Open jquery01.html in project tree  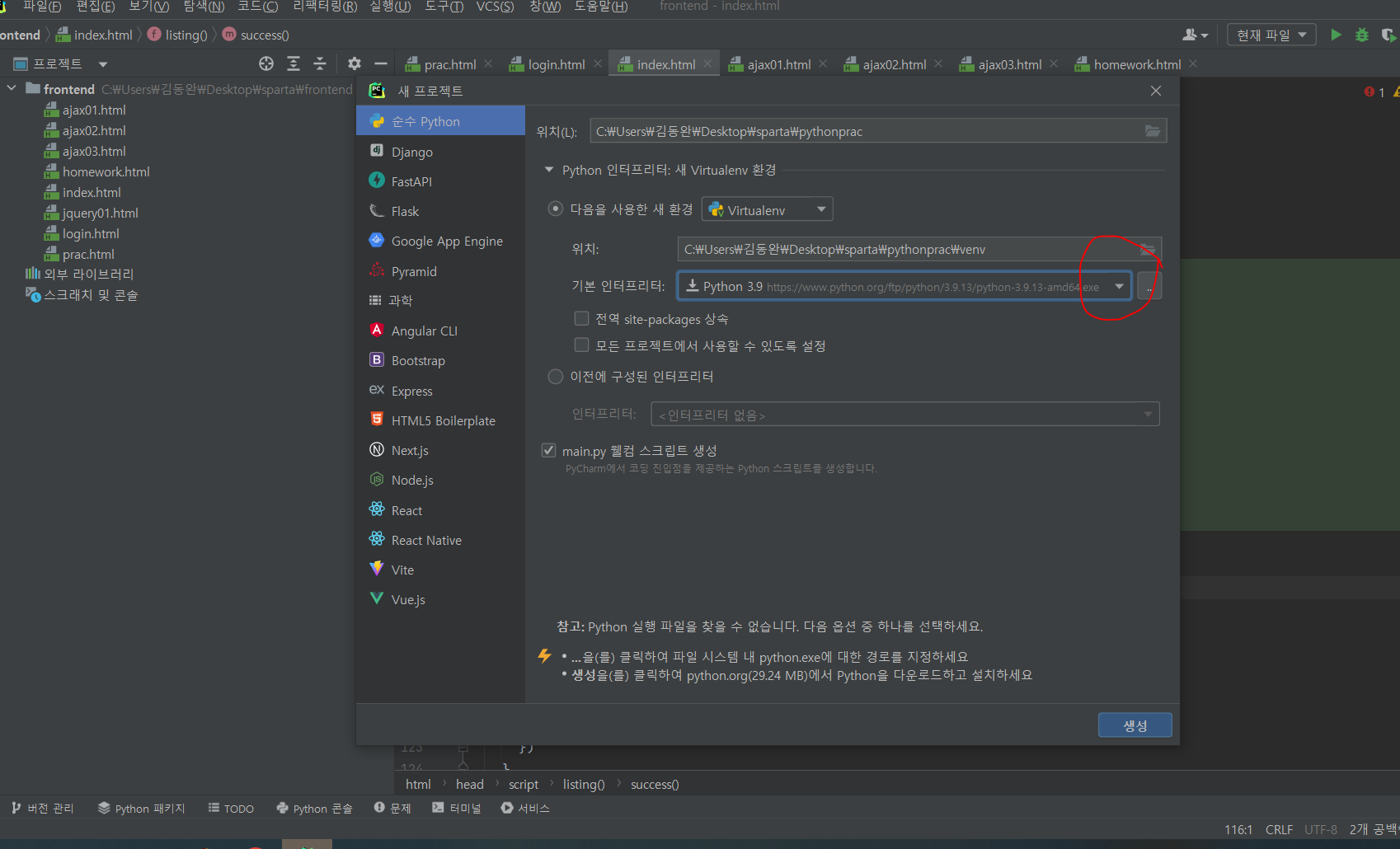click(x=100, y=213)
